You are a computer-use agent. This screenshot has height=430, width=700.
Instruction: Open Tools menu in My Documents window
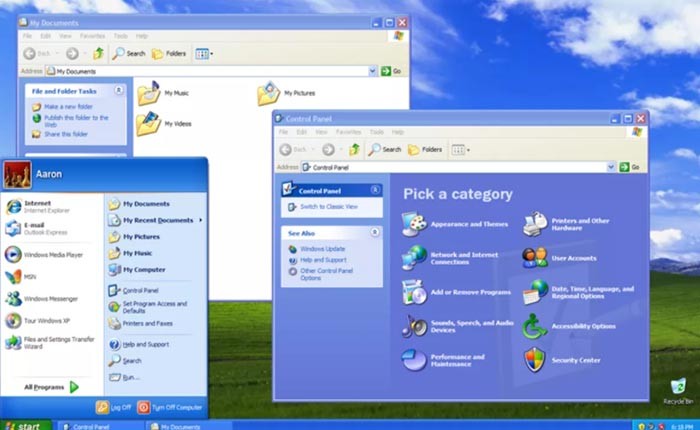(121, 36)
